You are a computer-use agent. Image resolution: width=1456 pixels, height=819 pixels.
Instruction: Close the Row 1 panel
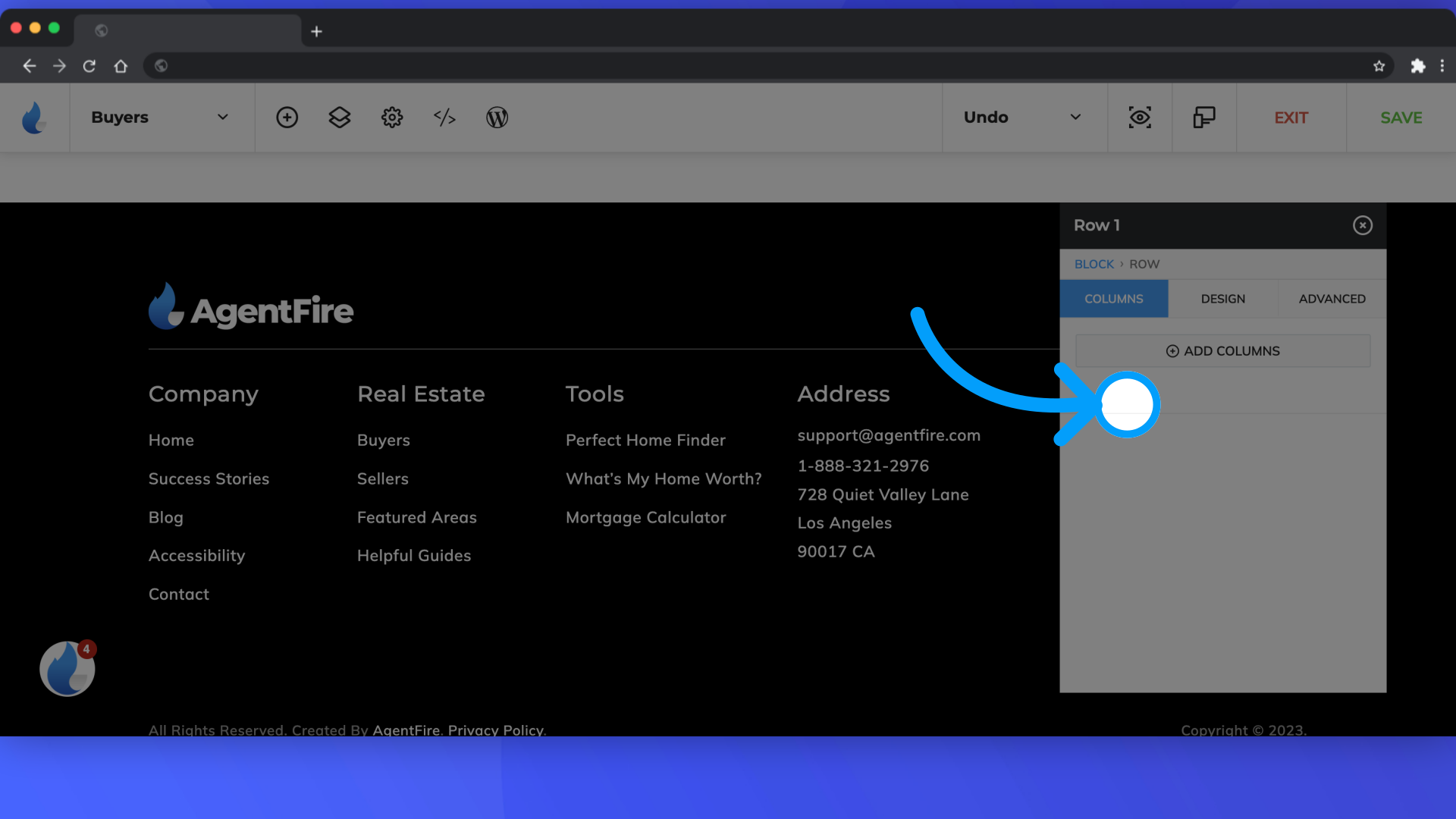(x=1363, y=225)
